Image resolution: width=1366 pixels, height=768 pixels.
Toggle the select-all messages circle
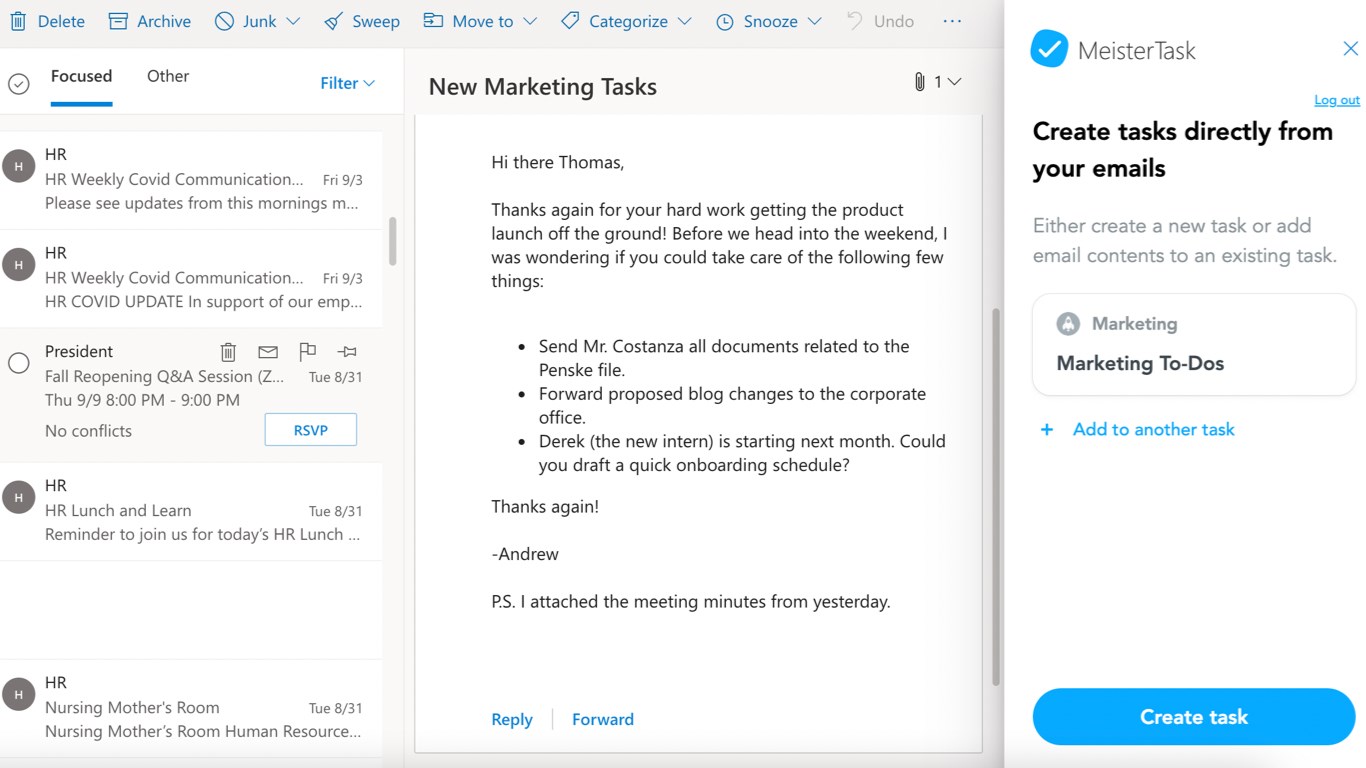pyautogui.click(x=18, y=84)
